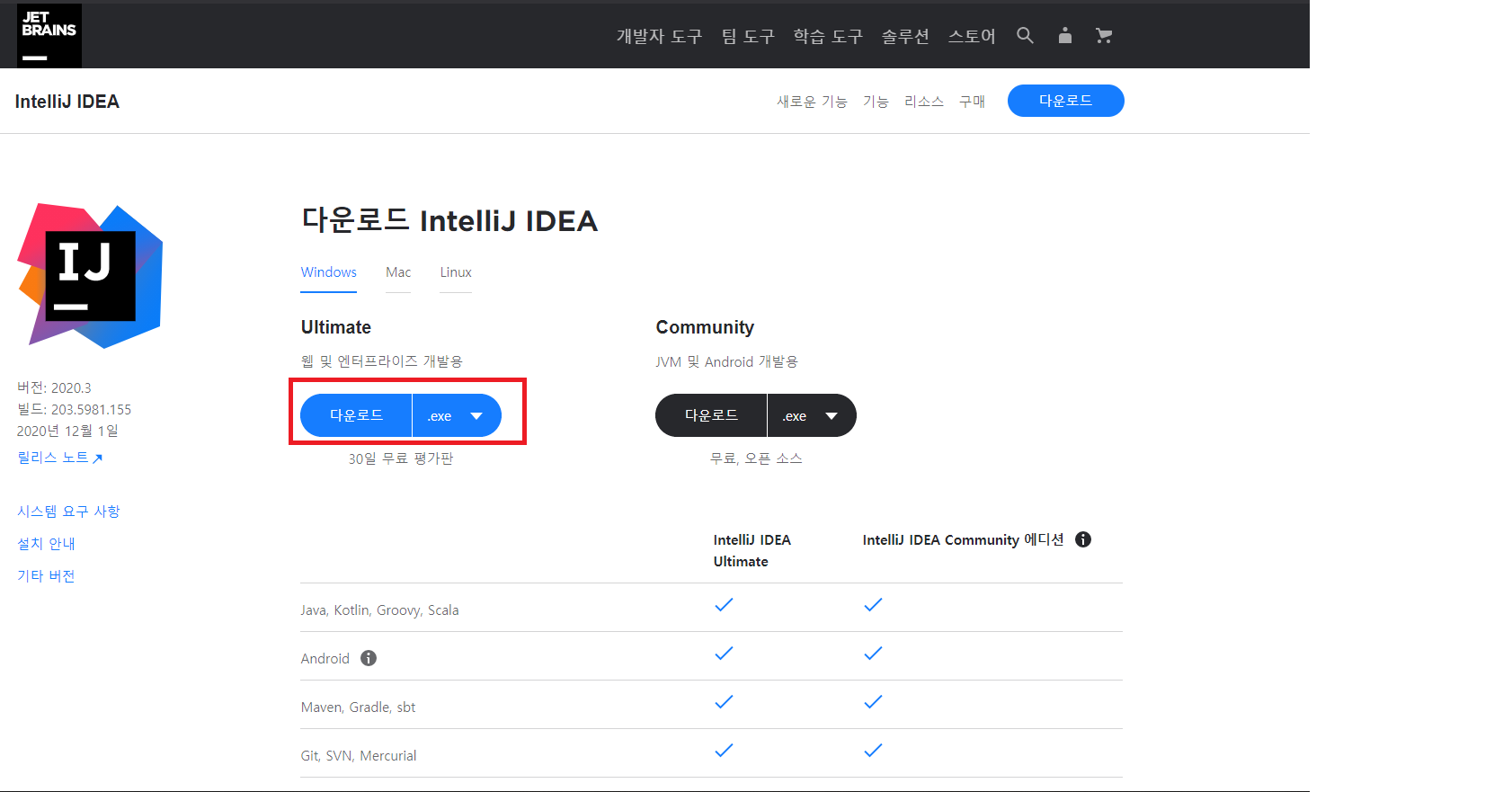Open 릴리스 노트 link
Viewport: 1512px width, 792px height.
[60, 458]
